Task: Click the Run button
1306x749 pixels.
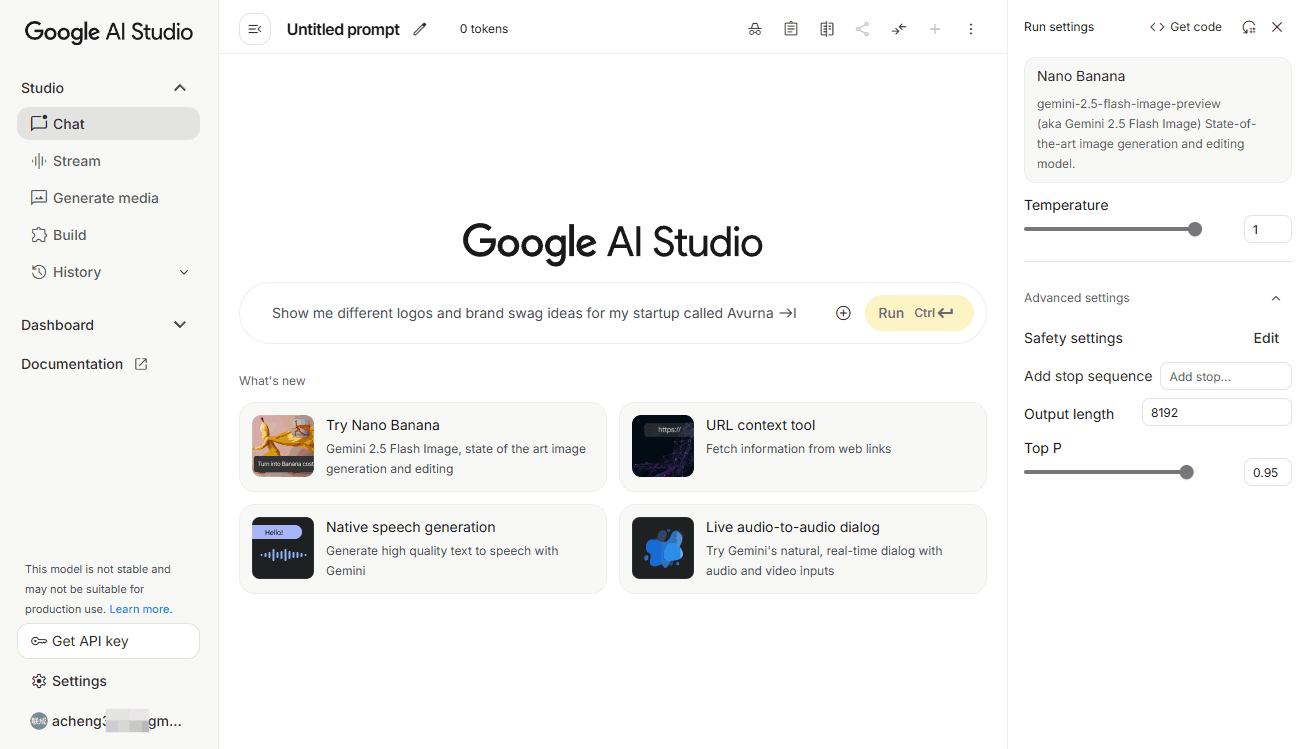Action: tap(919, 313)
